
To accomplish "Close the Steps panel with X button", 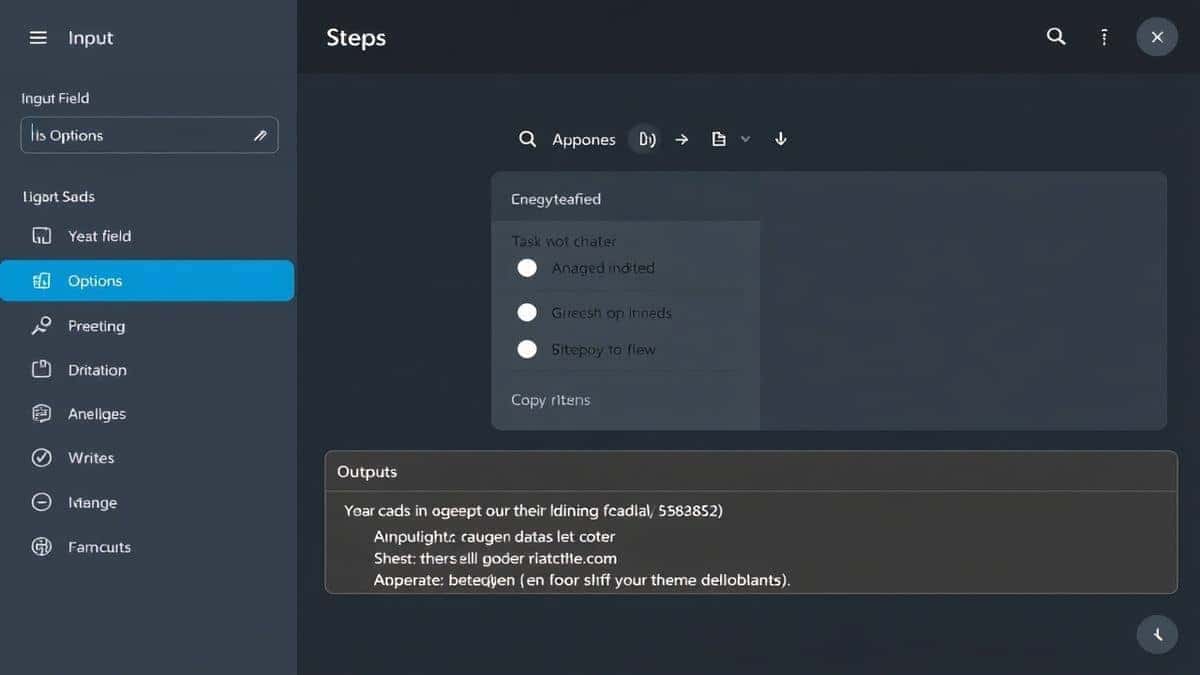I will click(1157, 37).
